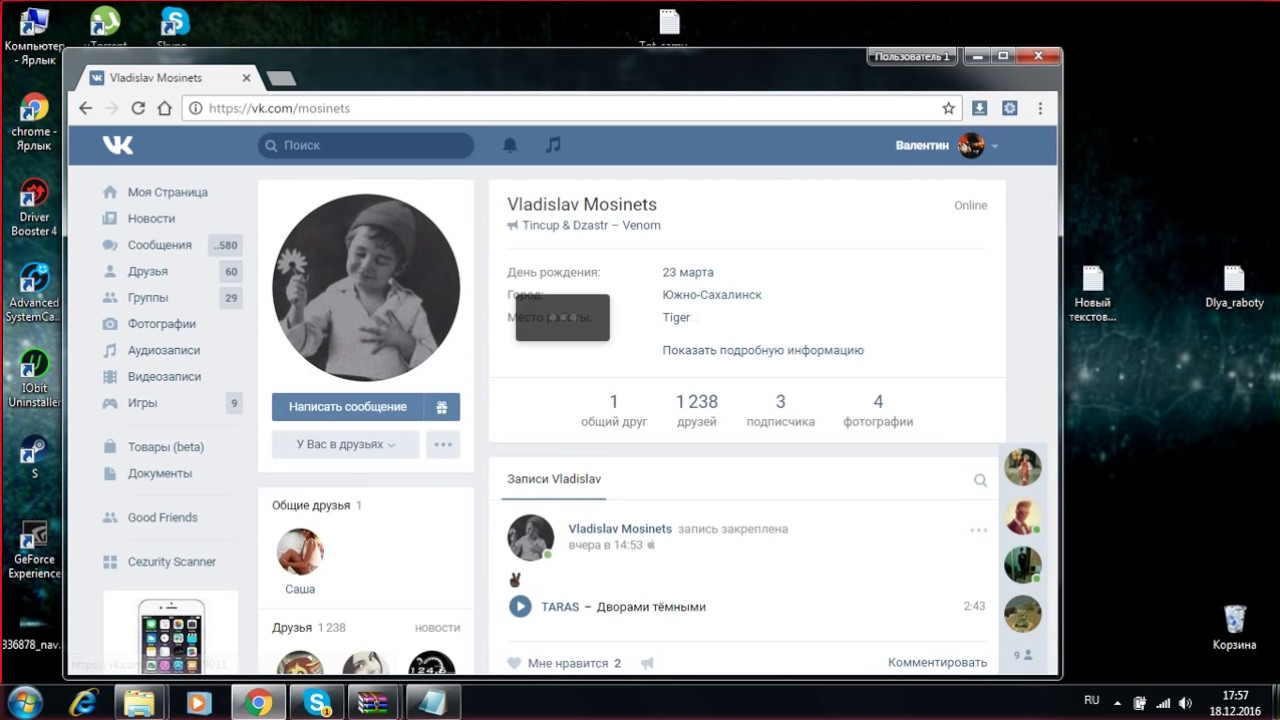The width and height of the screenshot is (1280, 720).
Task: Show hidden system tray icons
Action: click(x=1117, y=703)
